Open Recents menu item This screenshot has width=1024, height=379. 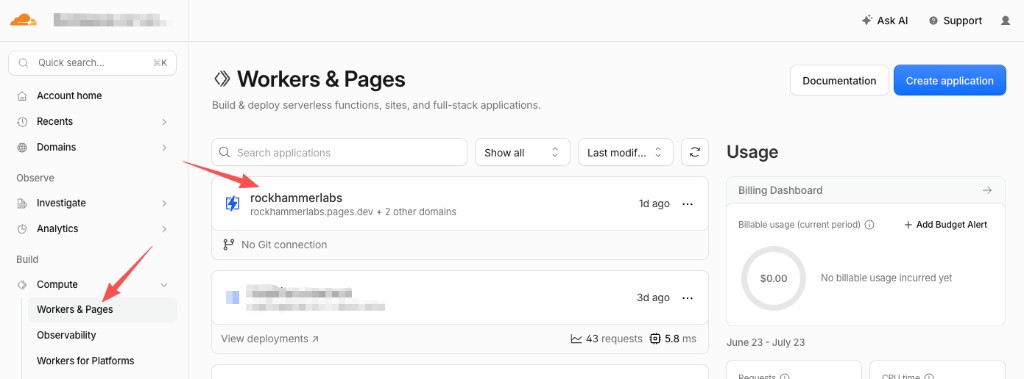pyautogui.click(x=55, y=122)
